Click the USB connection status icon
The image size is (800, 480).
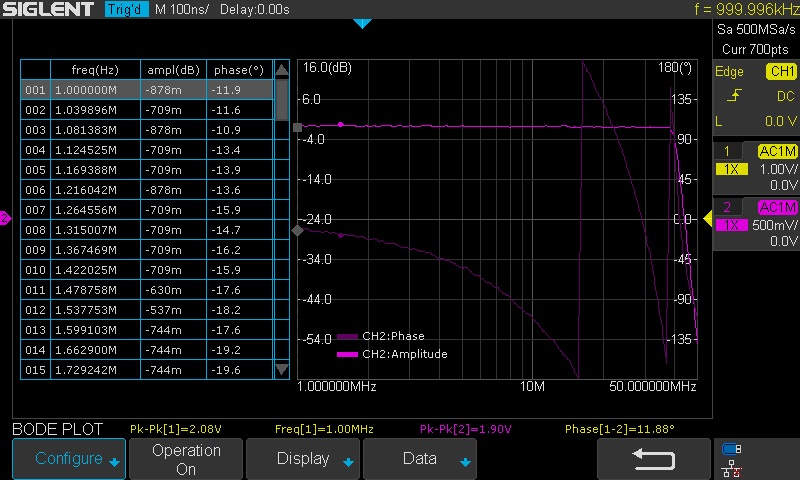click(731, 449)
